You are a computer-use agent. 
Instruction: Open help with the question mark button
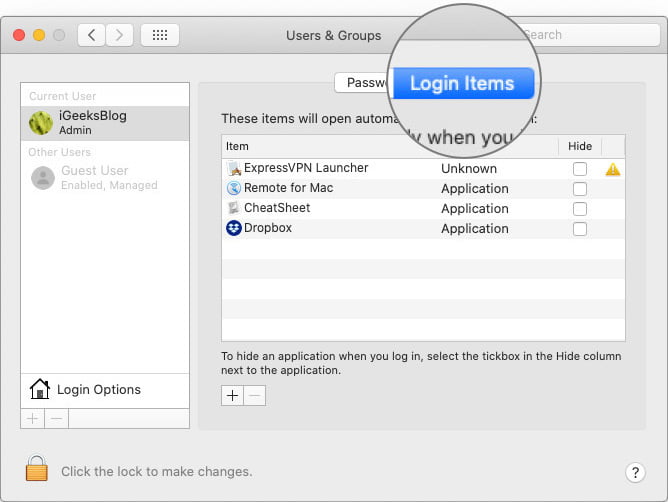pos(635,472)
